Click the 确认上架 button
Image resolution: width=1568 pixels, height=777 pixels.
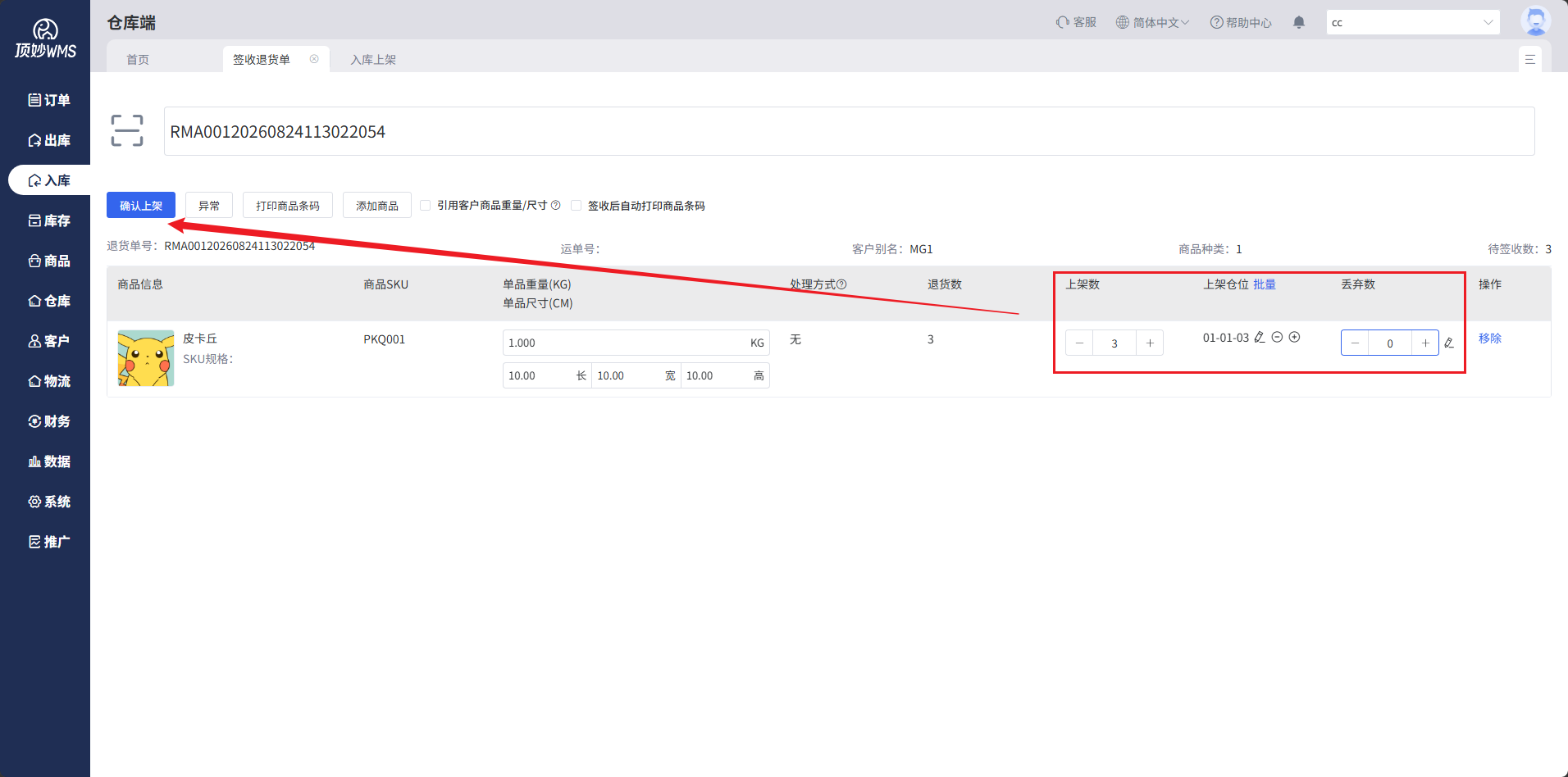point(141,205)
